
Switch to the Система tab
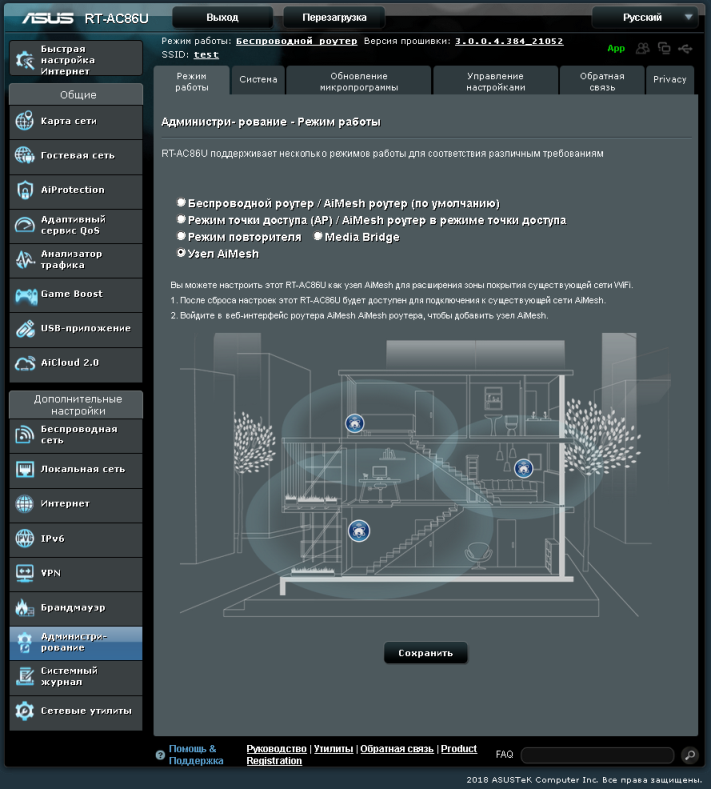coord(258,80)
